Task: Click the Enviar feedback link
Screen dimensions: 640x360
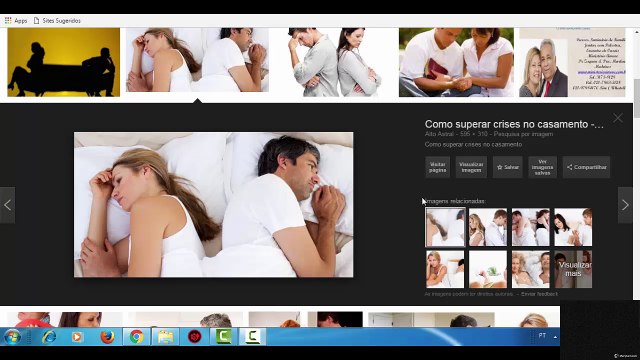Action: click(x=539, y=294)
